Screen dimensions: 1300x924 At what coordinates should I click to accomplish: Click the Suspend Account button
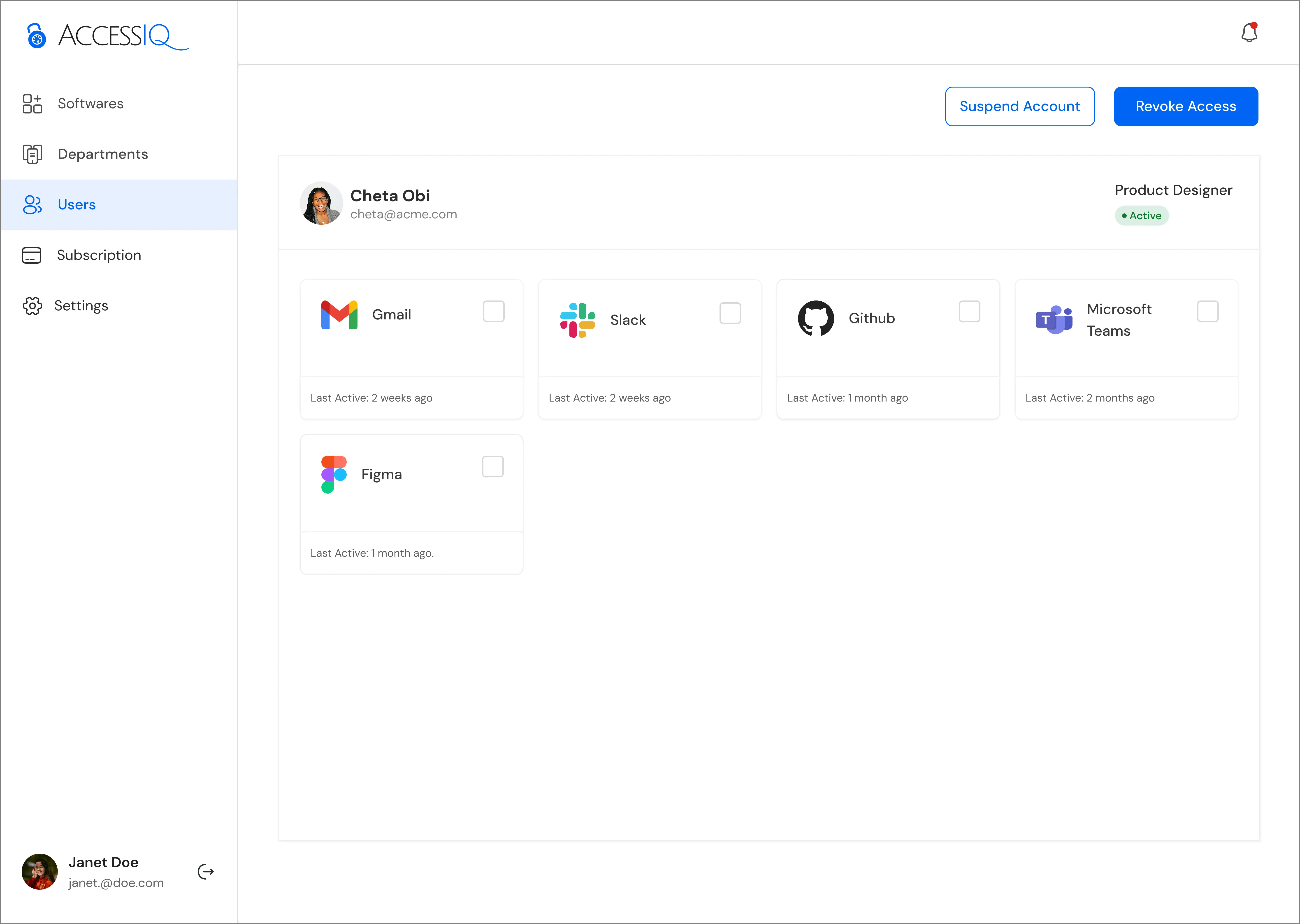tap(1019, 106)
